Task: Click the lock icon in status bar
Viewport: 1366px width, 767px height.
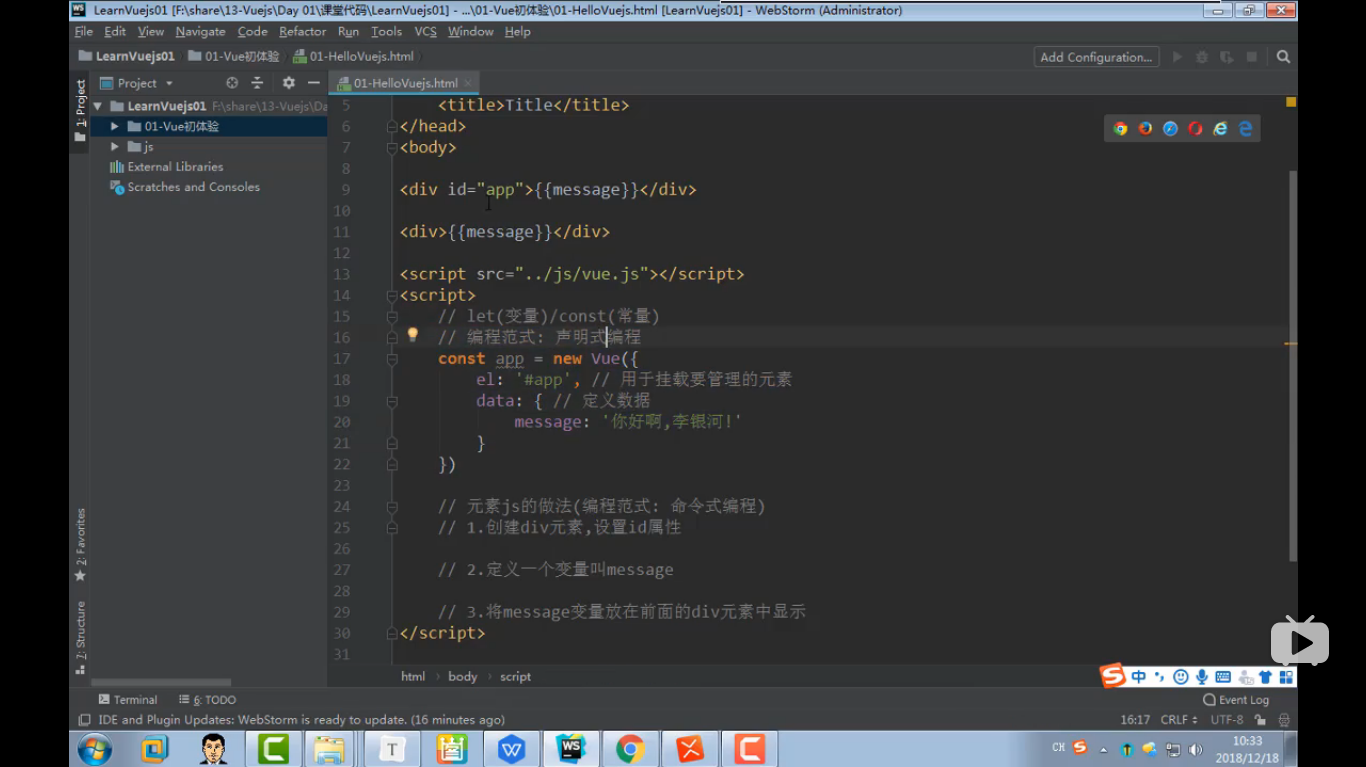Action: (x=1261, y=720)
